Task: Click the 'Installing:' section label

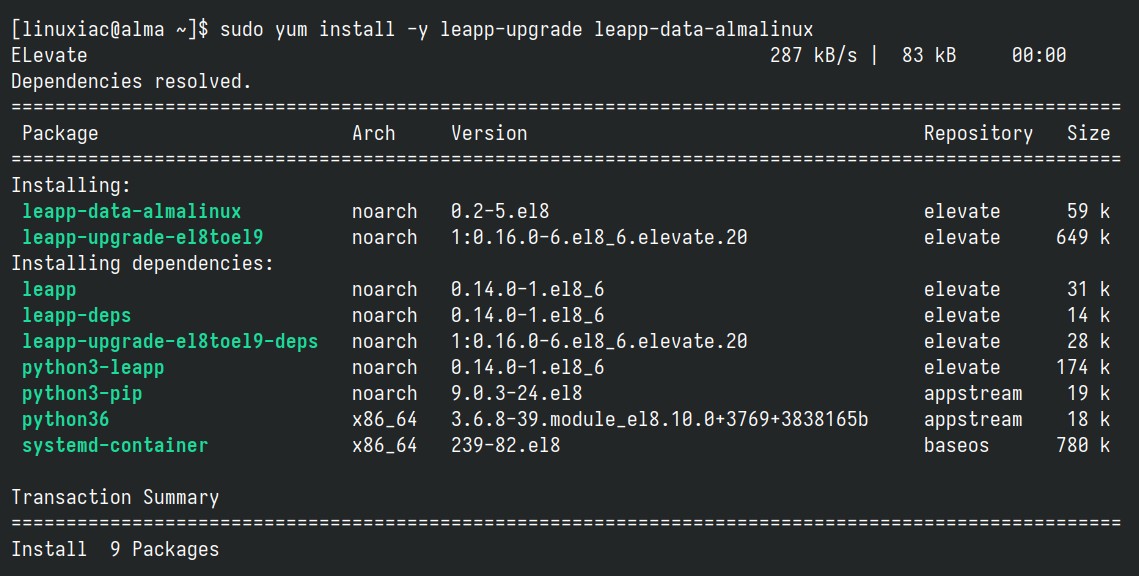Action: 71,186
